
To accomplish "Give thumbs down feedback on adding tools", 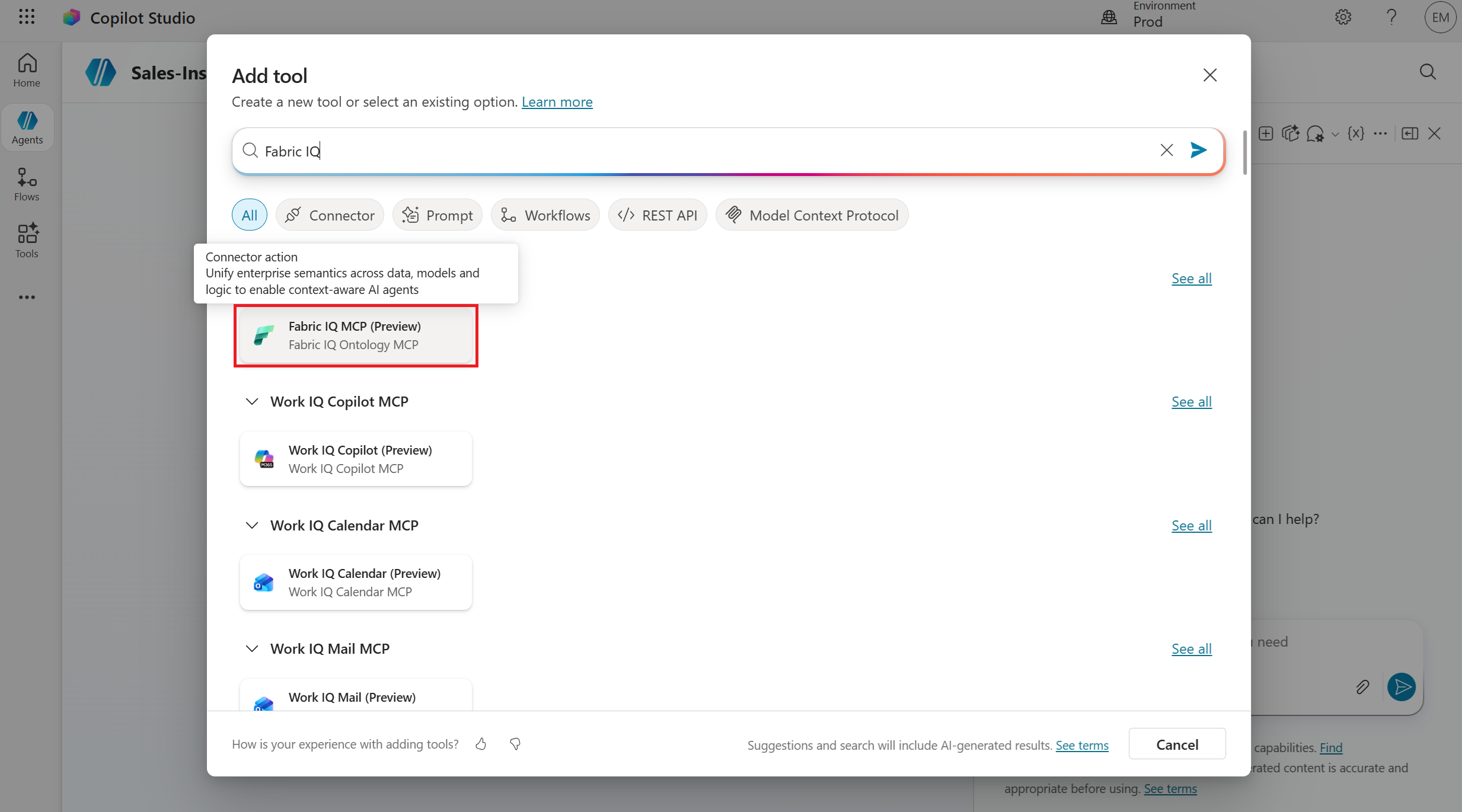I will click(x=515, y=744).
